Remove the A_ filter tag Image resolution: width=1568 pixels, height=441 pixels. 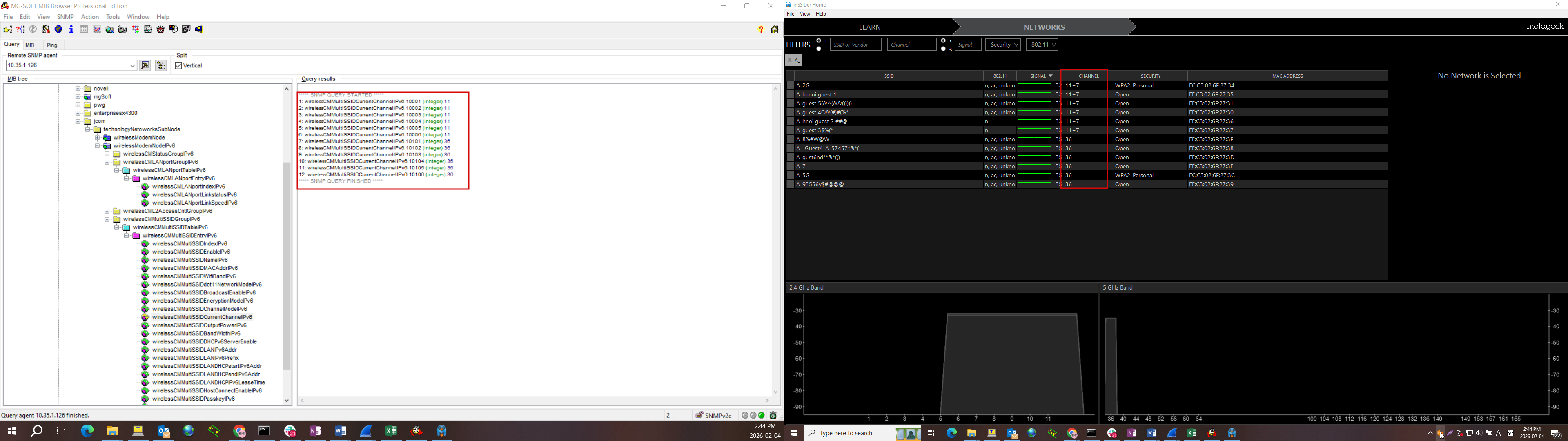(789, 60)
